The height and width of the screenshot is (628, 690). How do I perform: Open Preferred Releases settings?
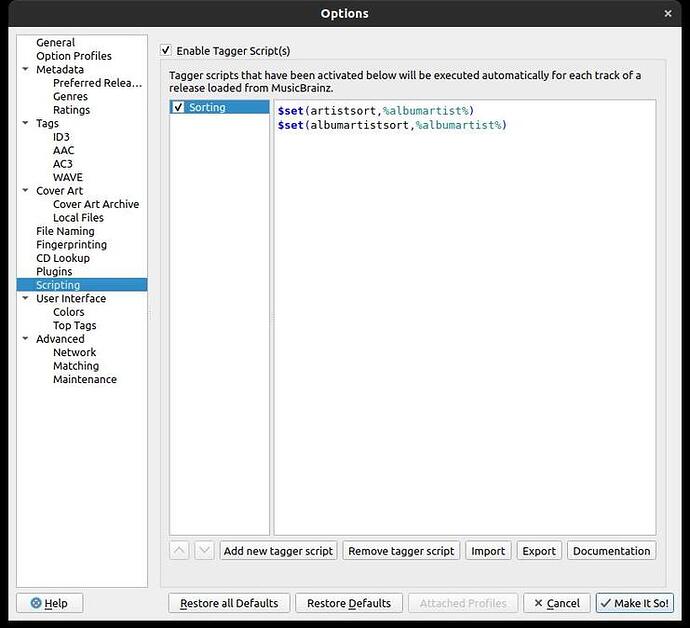tap(97, 83)
